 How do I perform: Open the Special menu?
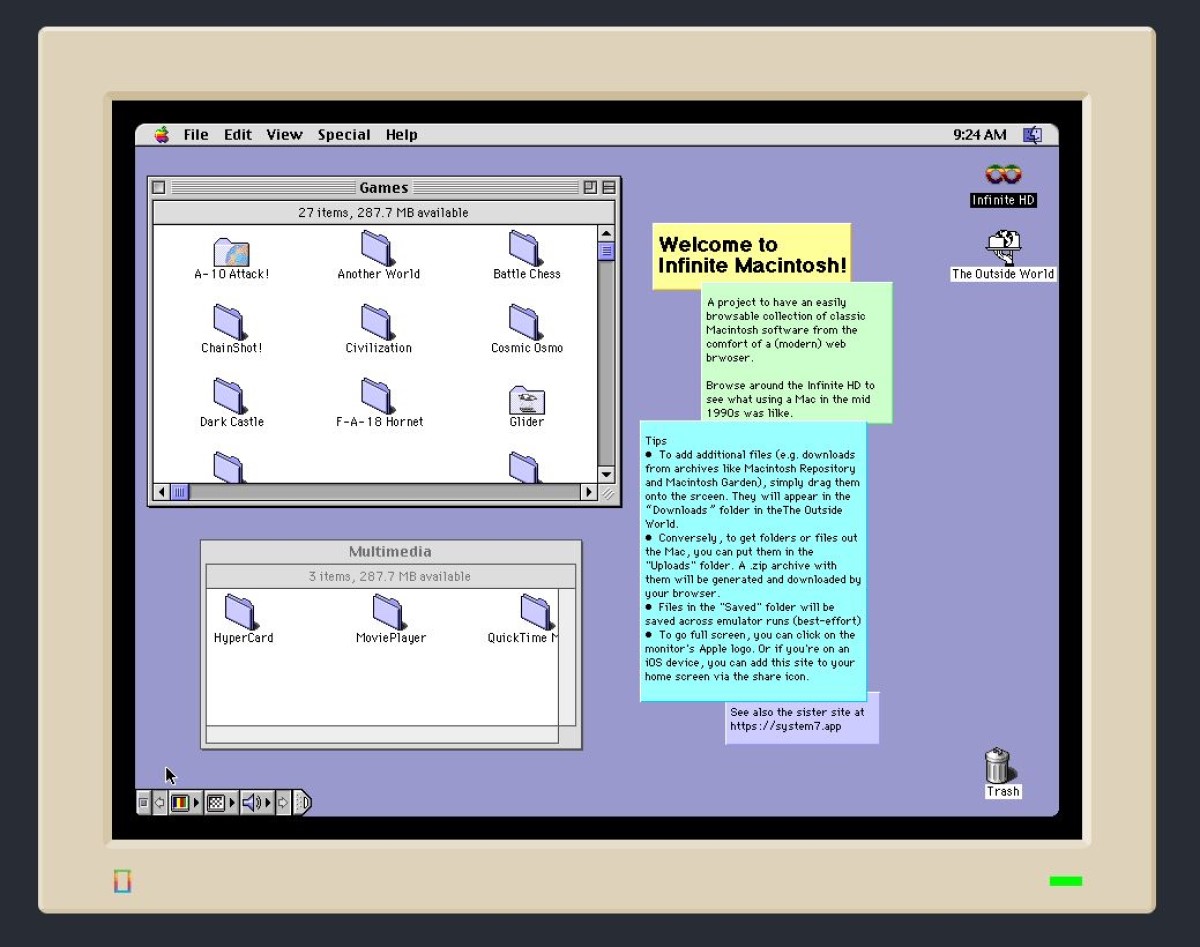click(x=344, y=135)
